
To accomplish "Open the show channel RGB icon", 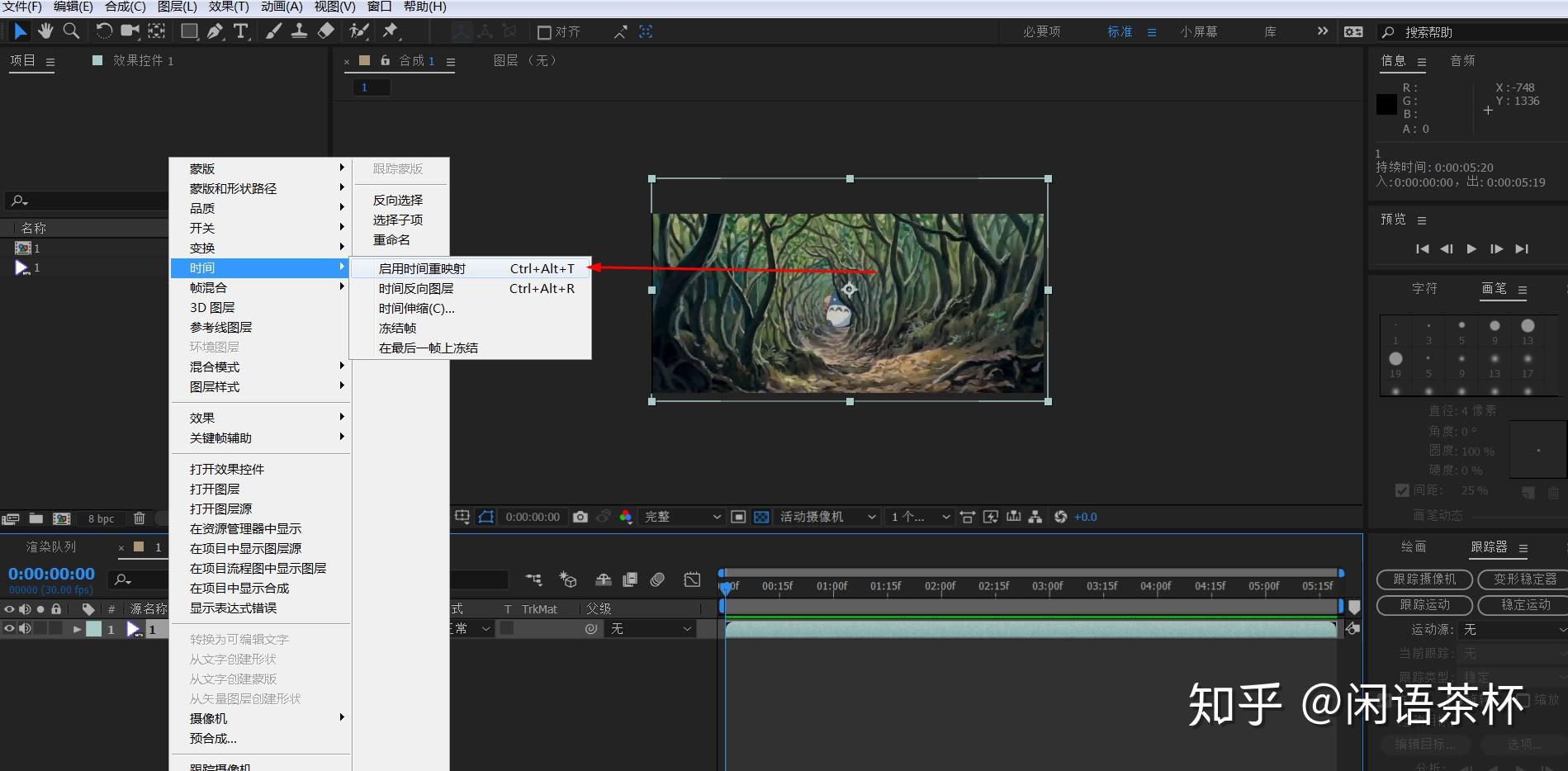I will pyautogui.click(x=626, y=517).
